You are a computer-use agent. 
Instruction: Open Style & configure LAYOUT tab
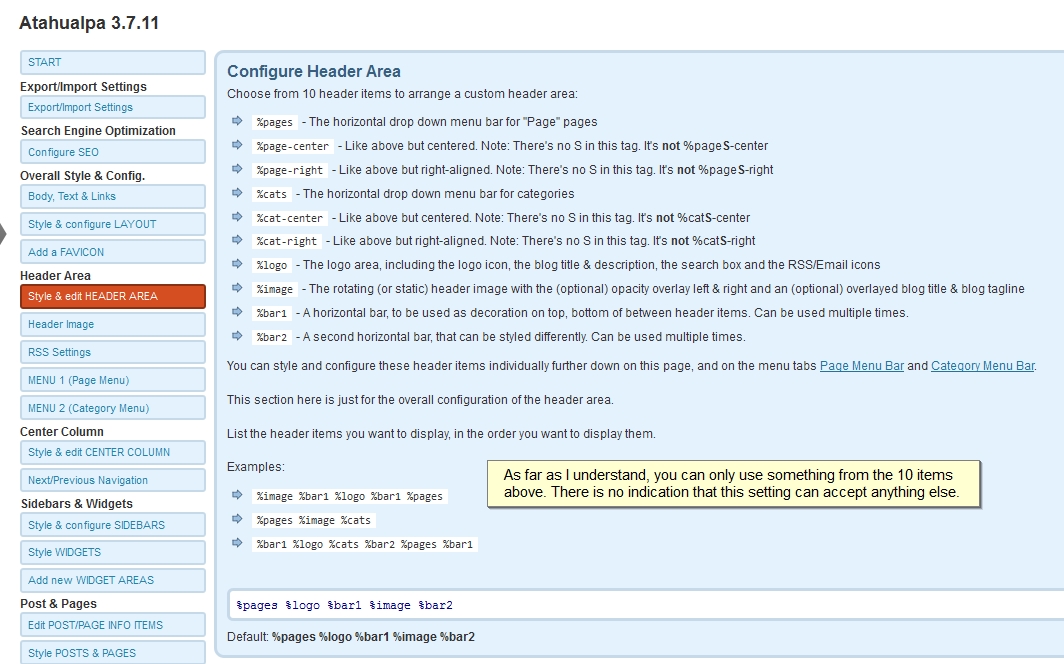click(x=113, y=224)
